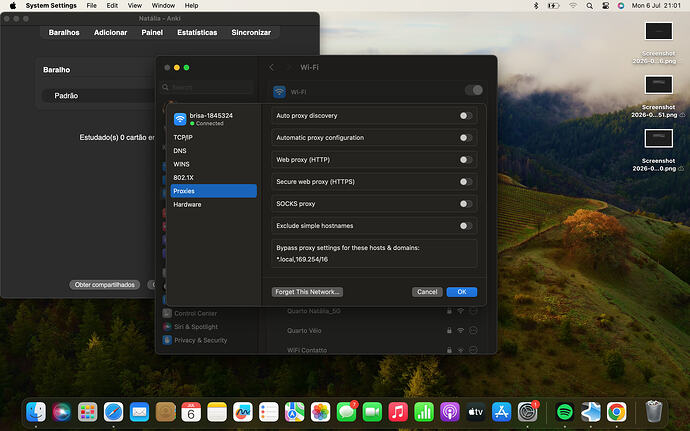This screenshot has width=690, height=431.
Task: Edit bypass proxy hosts field
Action: tap(374, 254)
